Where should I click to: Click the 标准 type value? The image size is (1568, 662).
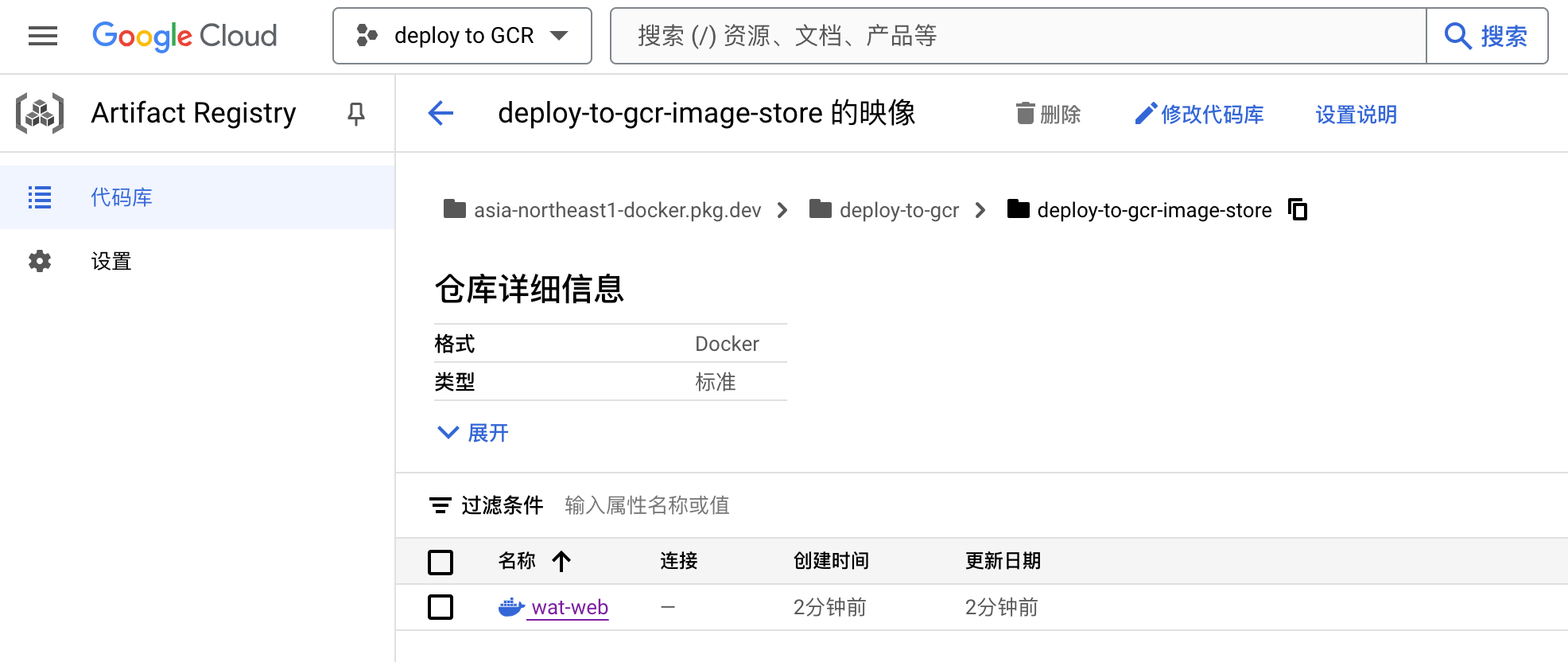[x=716, y=382]
